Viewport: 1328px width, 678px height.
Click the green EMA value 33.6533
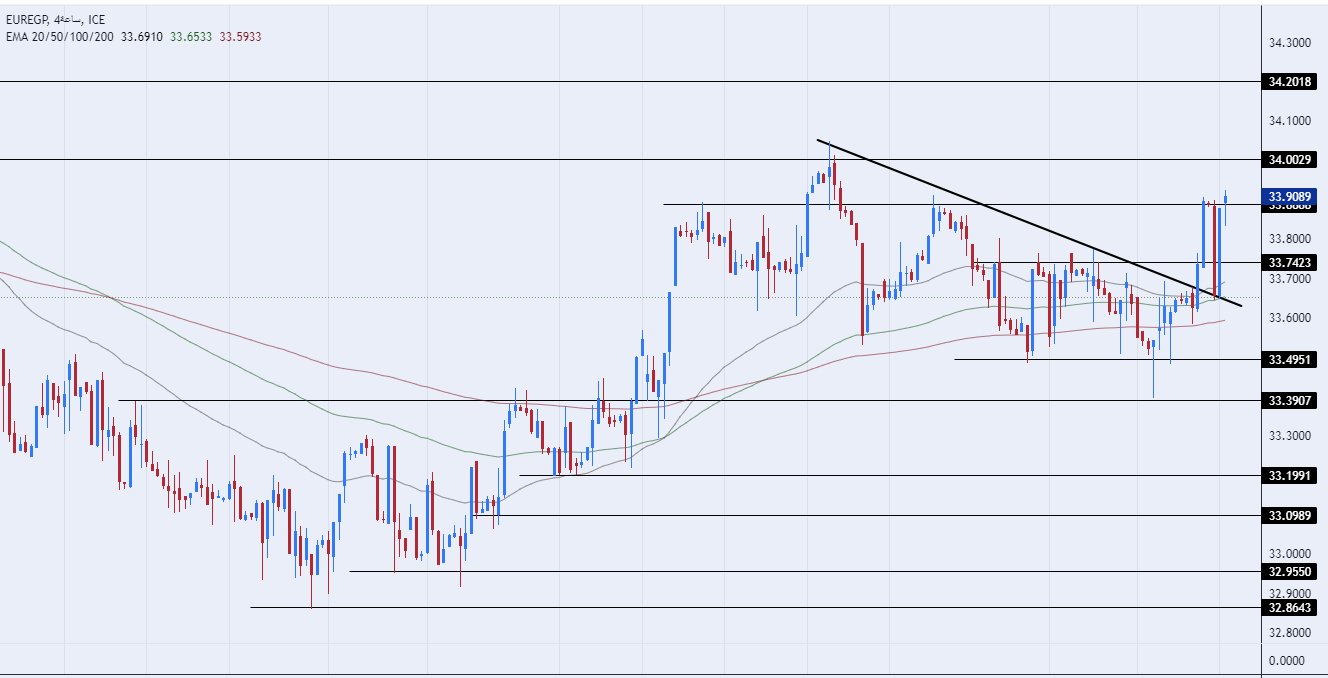coord(191,36)
